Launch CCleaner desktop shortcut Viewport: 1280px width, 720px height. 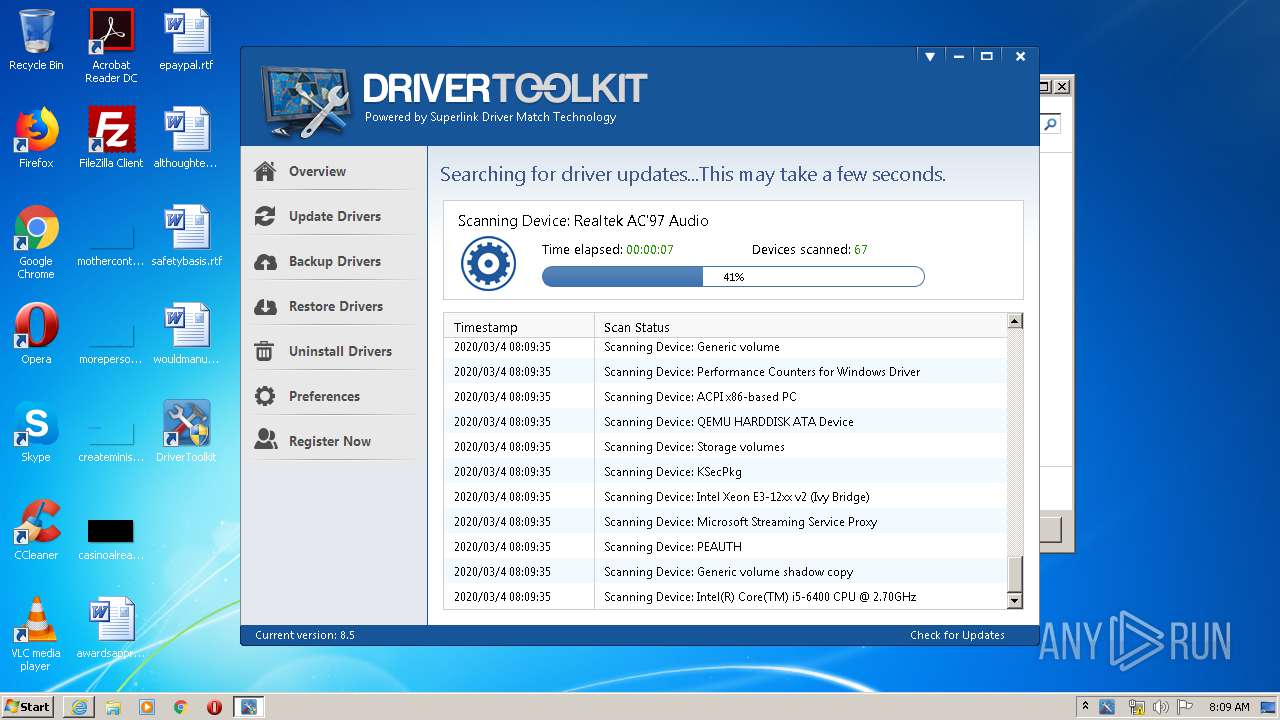[36, 530]
